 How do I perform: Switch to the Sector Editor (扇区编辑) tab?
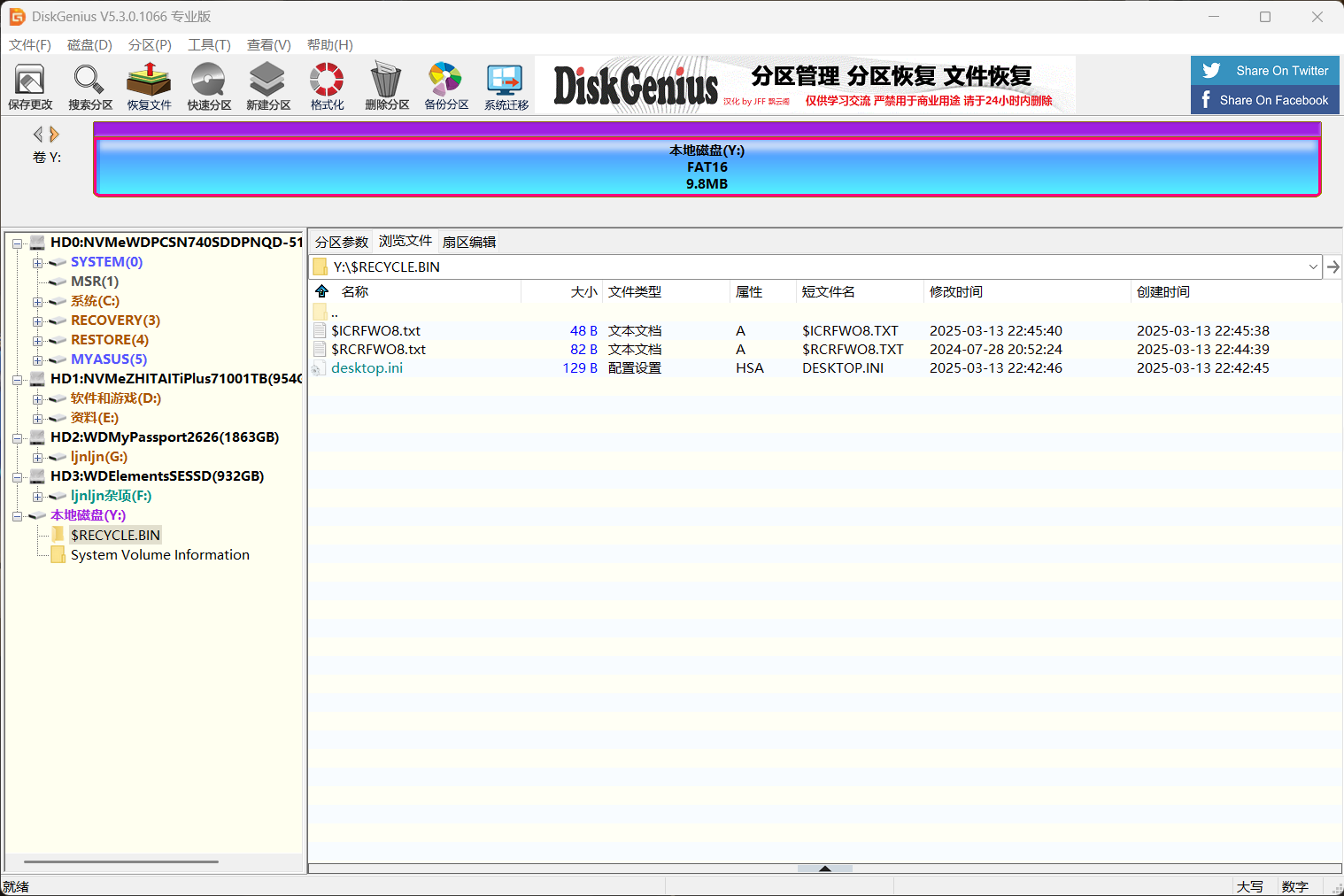tap(469, 242)
